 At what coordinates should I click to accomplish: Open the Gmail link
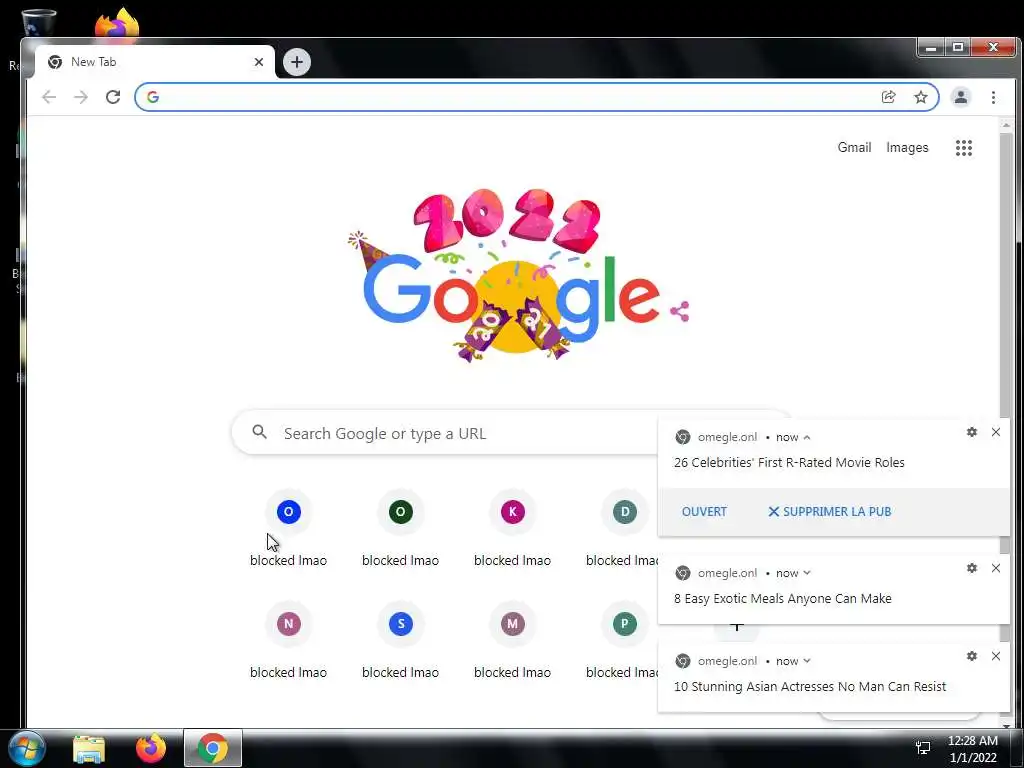click(x=854, y=148)
